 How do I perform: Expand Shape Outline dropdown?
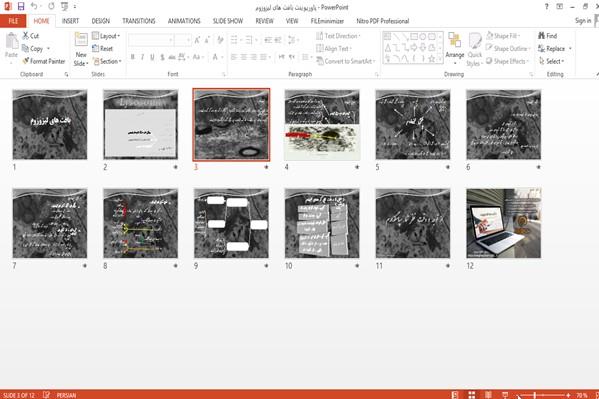(x=507, y=49)
